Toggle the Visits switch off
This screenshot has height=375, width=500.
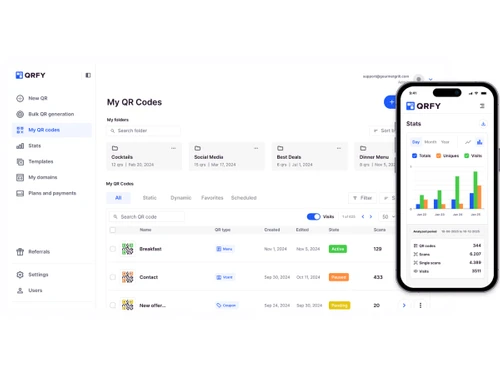(313, 217)
